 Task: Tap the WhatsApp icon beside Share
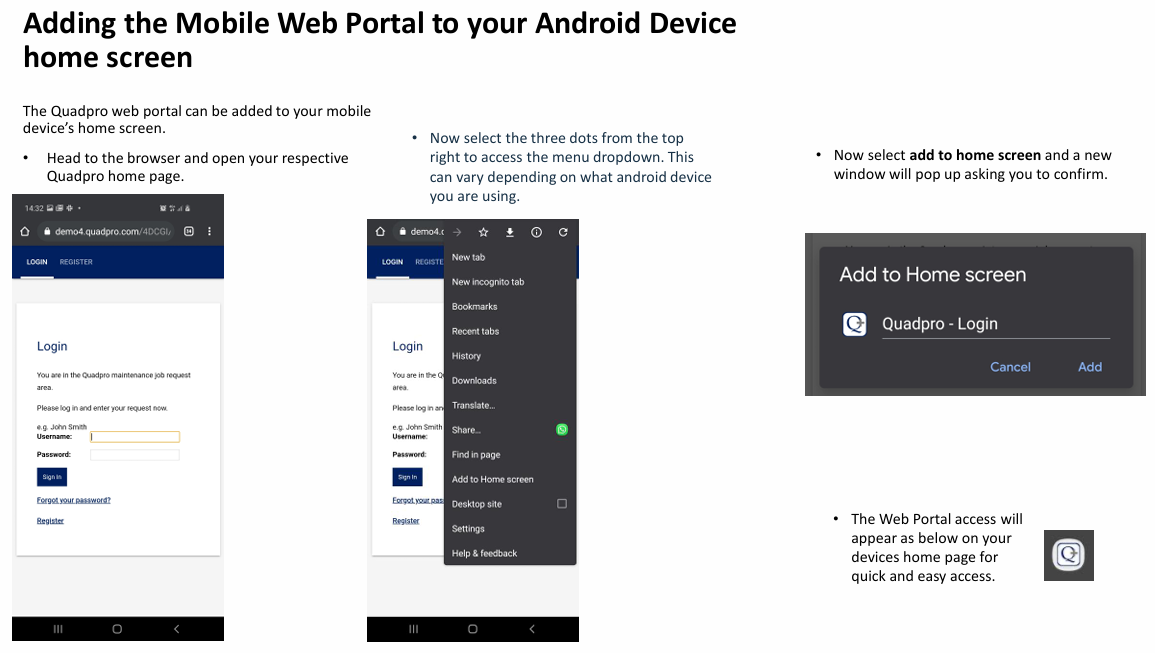tap(562, 430)
